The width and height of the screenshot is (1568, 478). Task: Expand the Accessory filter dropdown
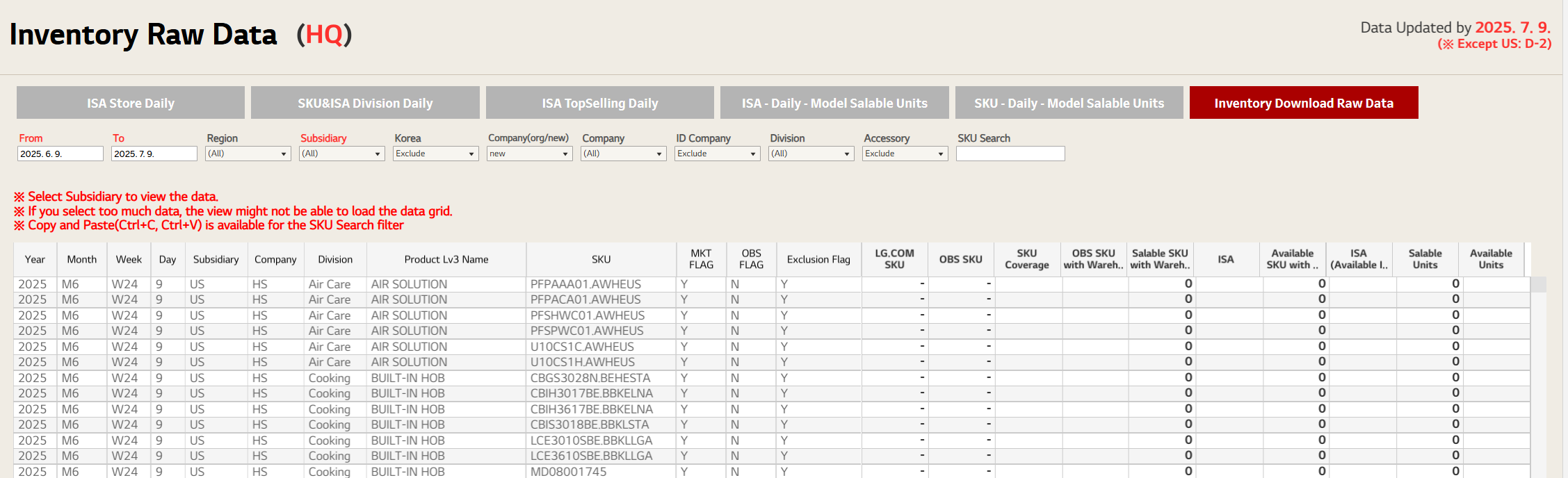click(x=905, y=154)
